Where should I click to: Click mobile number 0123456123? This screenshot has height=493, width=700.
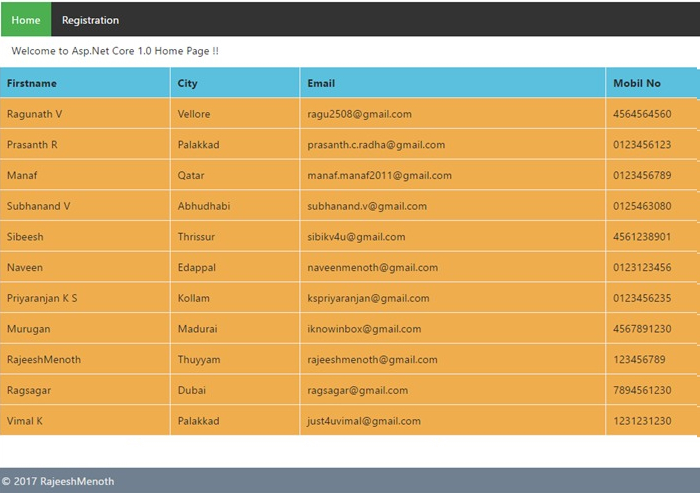(642, 145)
